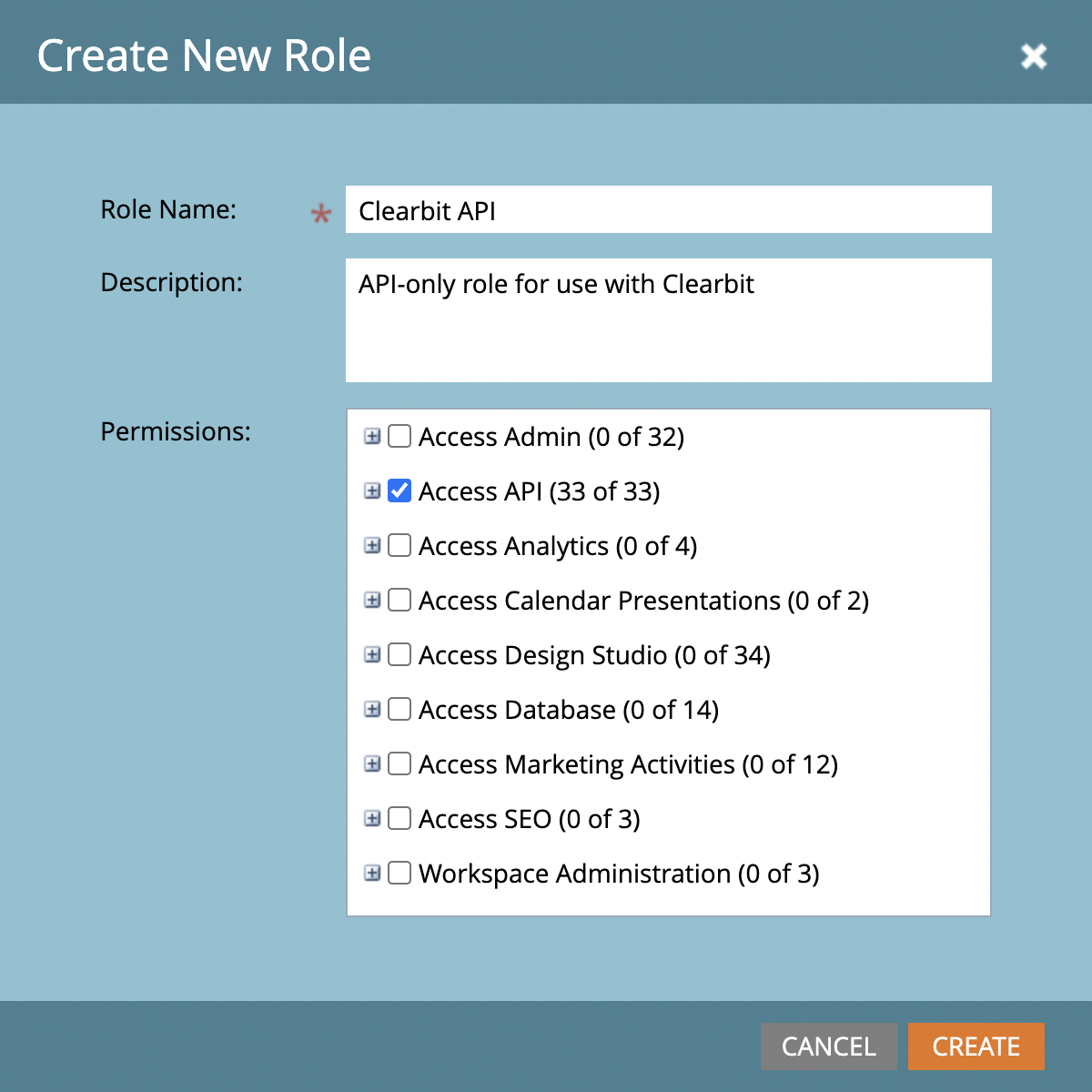1092x1092 pixels.
Task: Tick the Workspace Administration checkbox
Action: tap(399, 873)
